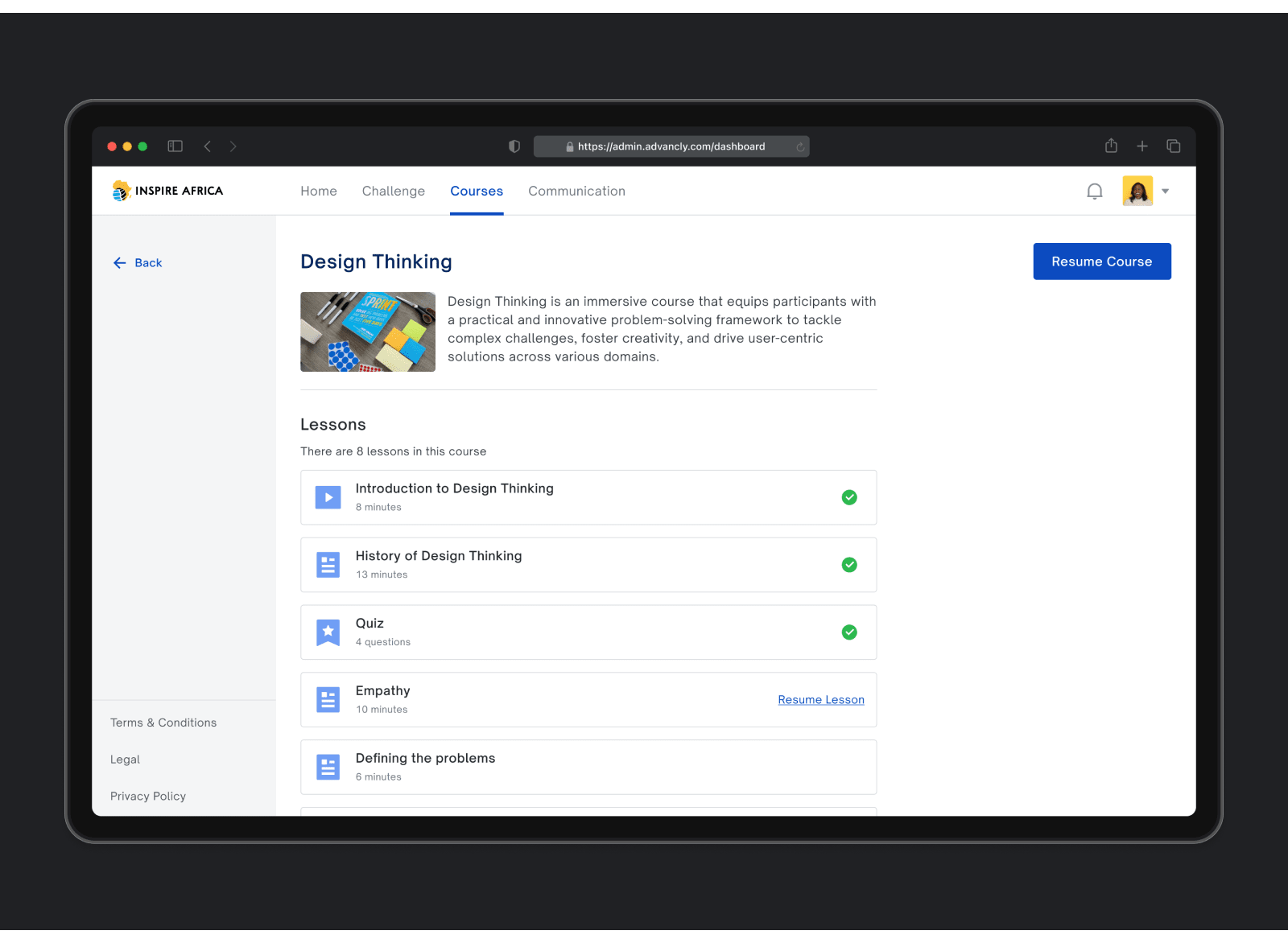Click the play icon for Introduction lesson

click(328, 497)
